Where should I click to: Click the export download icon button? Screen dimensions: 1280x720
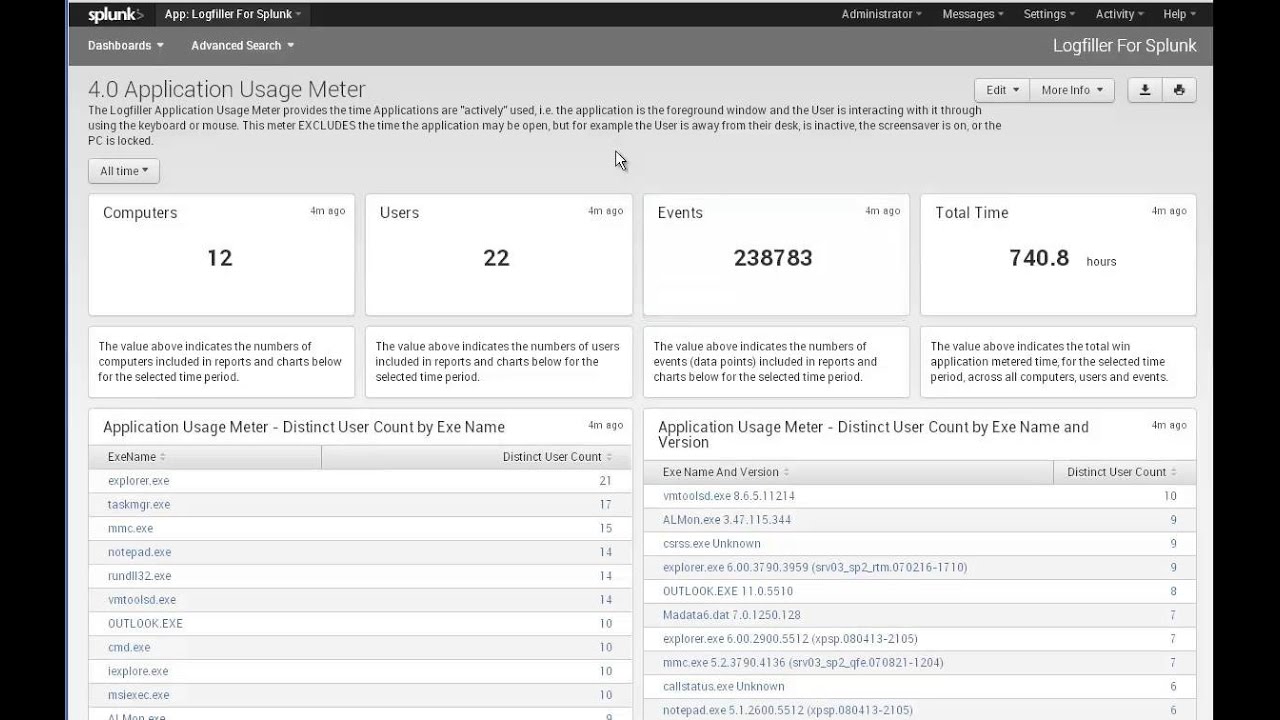point(1145,90)
